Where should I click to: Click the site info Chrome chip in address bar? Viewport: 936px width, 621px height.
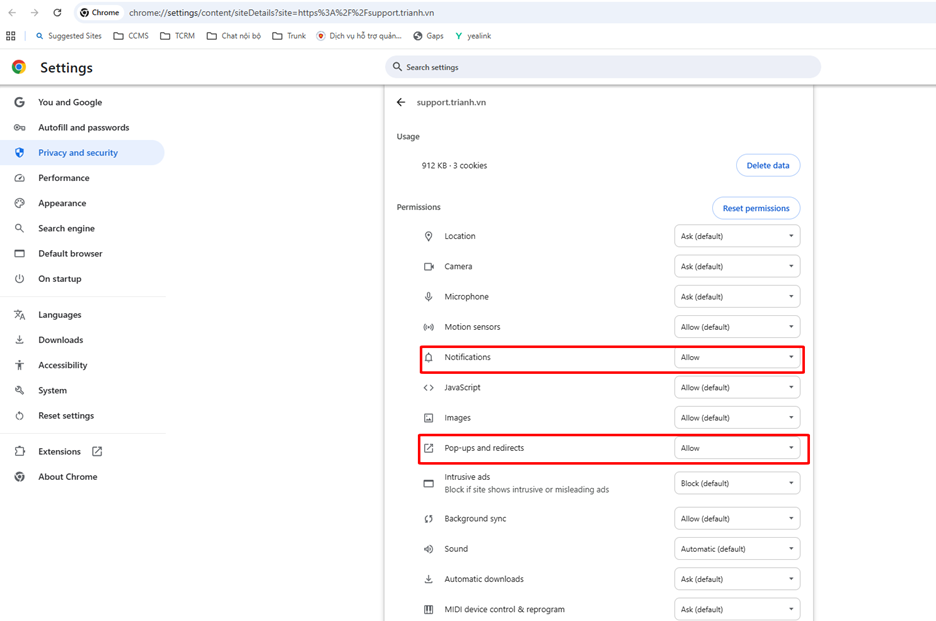click(x=100, y=13)
